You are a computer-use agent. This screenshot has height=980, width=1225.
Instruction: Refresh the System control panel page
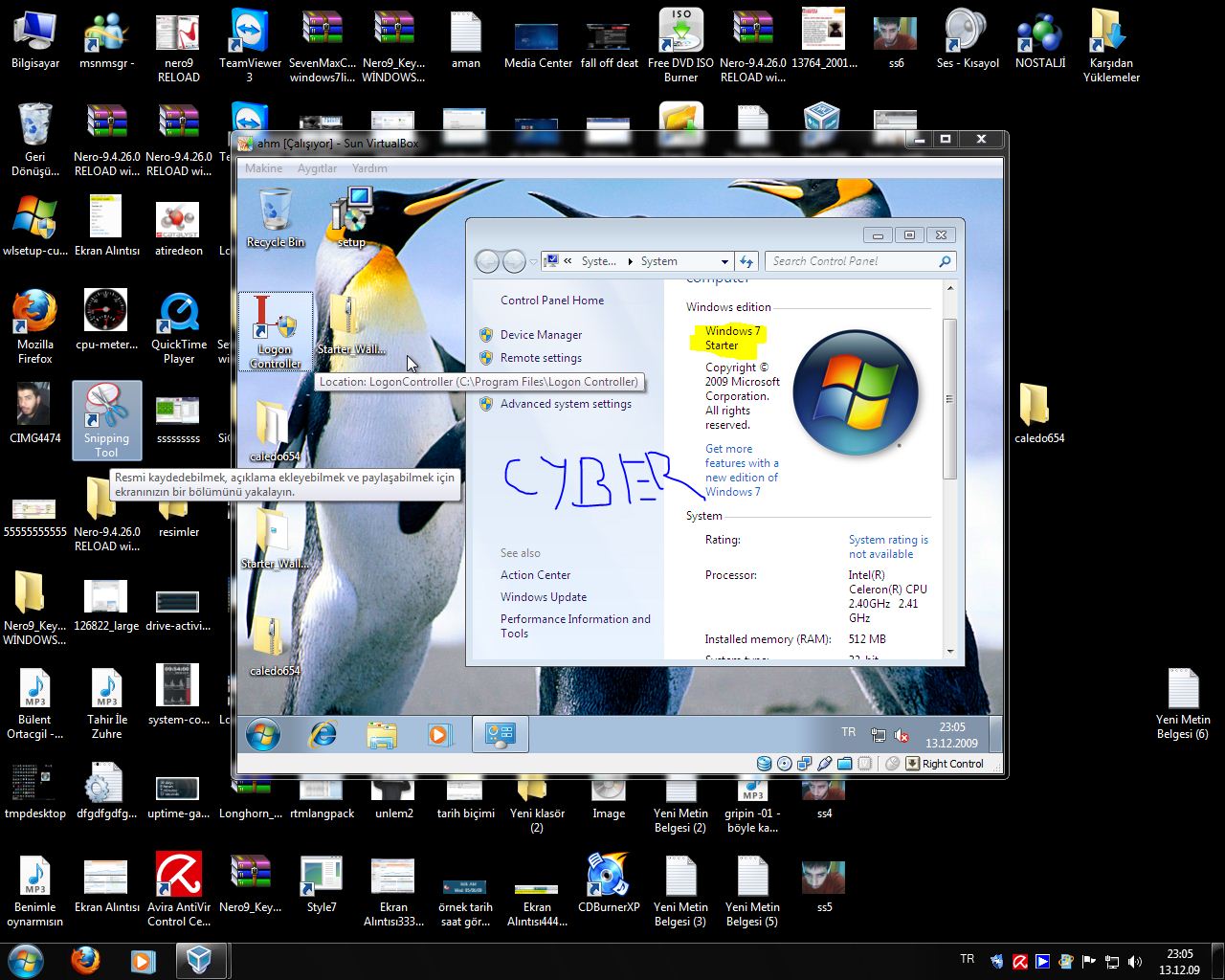pos(746,261)
